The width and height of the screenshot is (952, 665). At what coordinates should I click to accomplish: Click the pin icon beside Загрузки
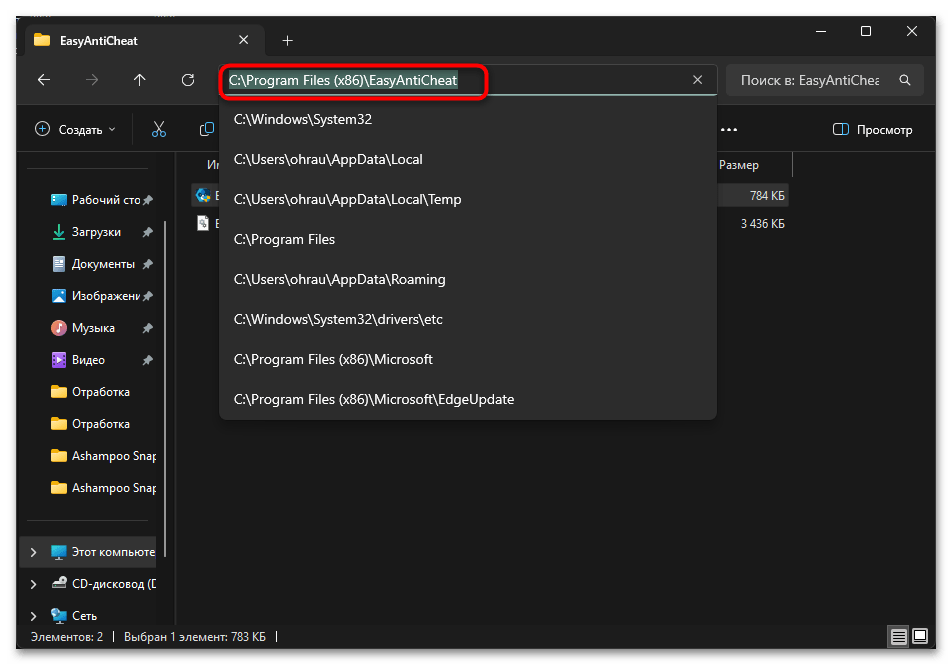[148, 232]
